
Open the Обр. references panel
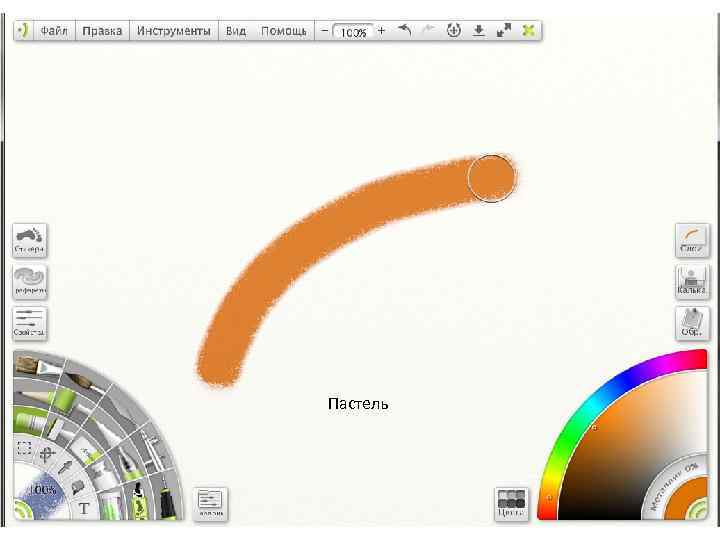click(x=692, y=323)
